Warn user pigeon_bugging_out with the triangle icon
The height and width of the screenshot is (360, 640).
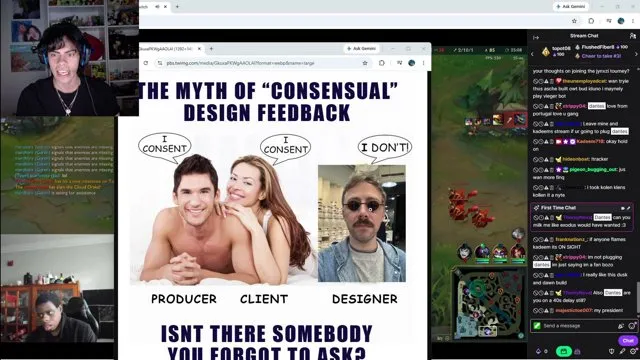point(546,169)
